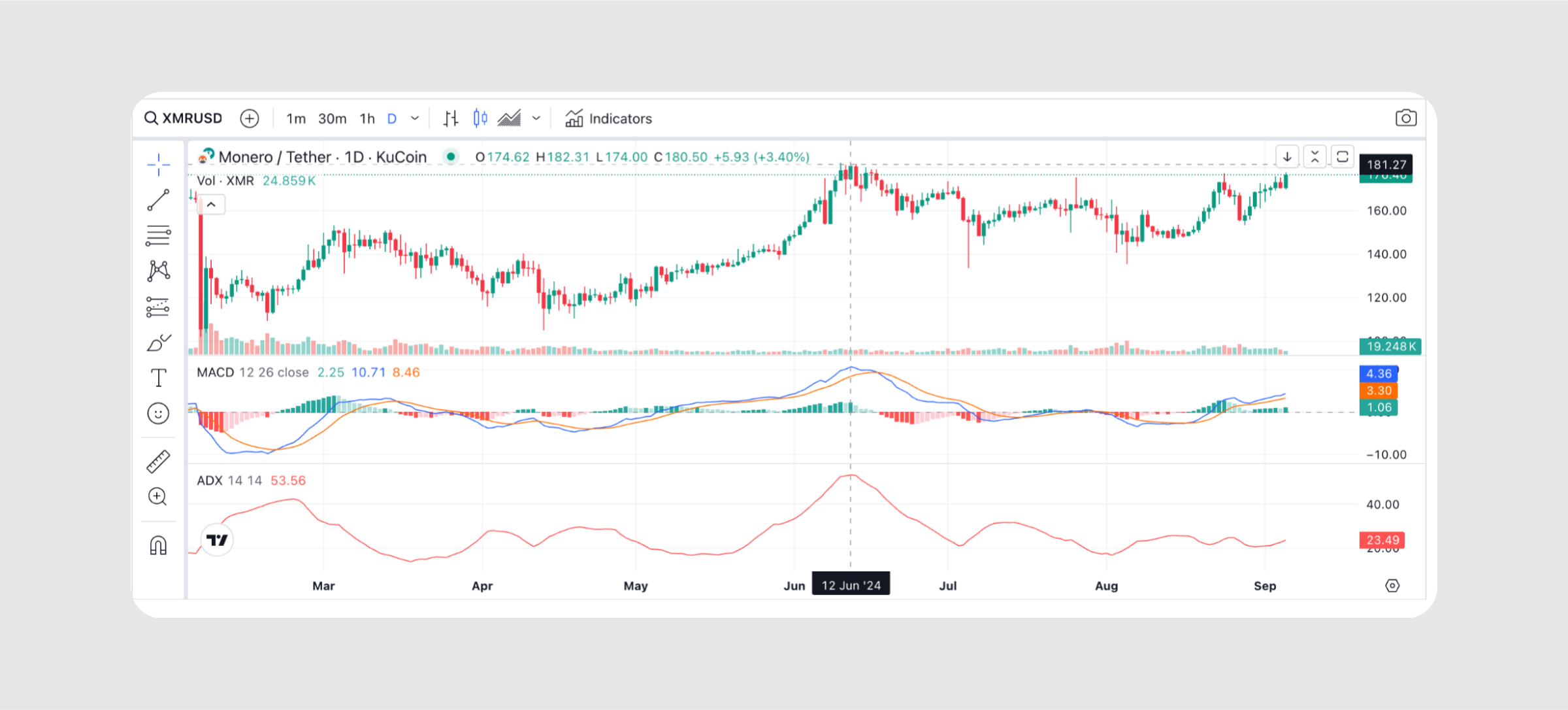Screen dimensions: 1568x710
Task: Select the bars chart style icon
Action: pos(451,118)
